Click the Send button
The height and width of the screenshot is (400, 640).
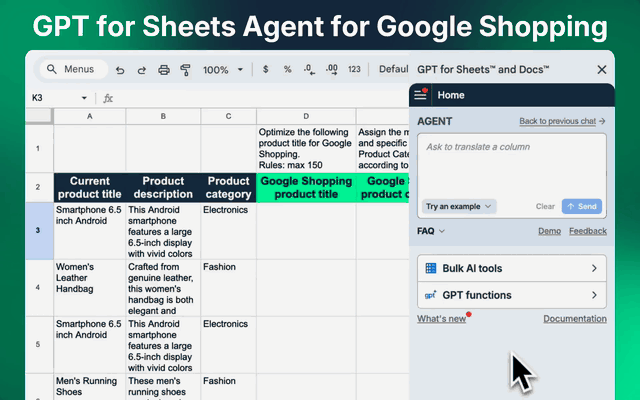click(x=582, y=207)
